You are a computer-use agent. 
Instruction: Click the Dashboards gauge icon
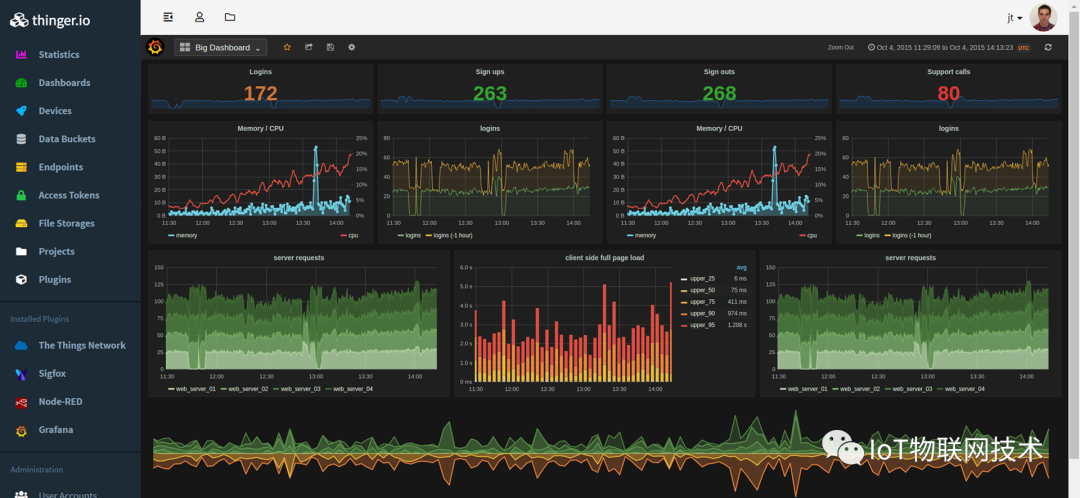pos(21,83)
